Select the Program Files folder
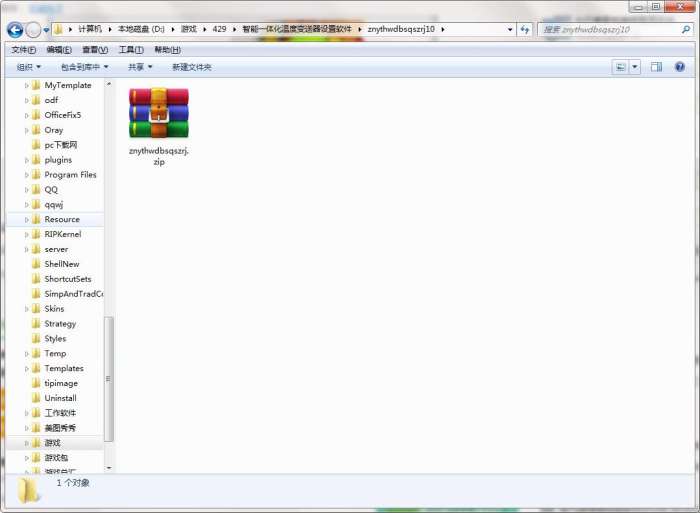700x513 pixels. [x=71, y=175]
